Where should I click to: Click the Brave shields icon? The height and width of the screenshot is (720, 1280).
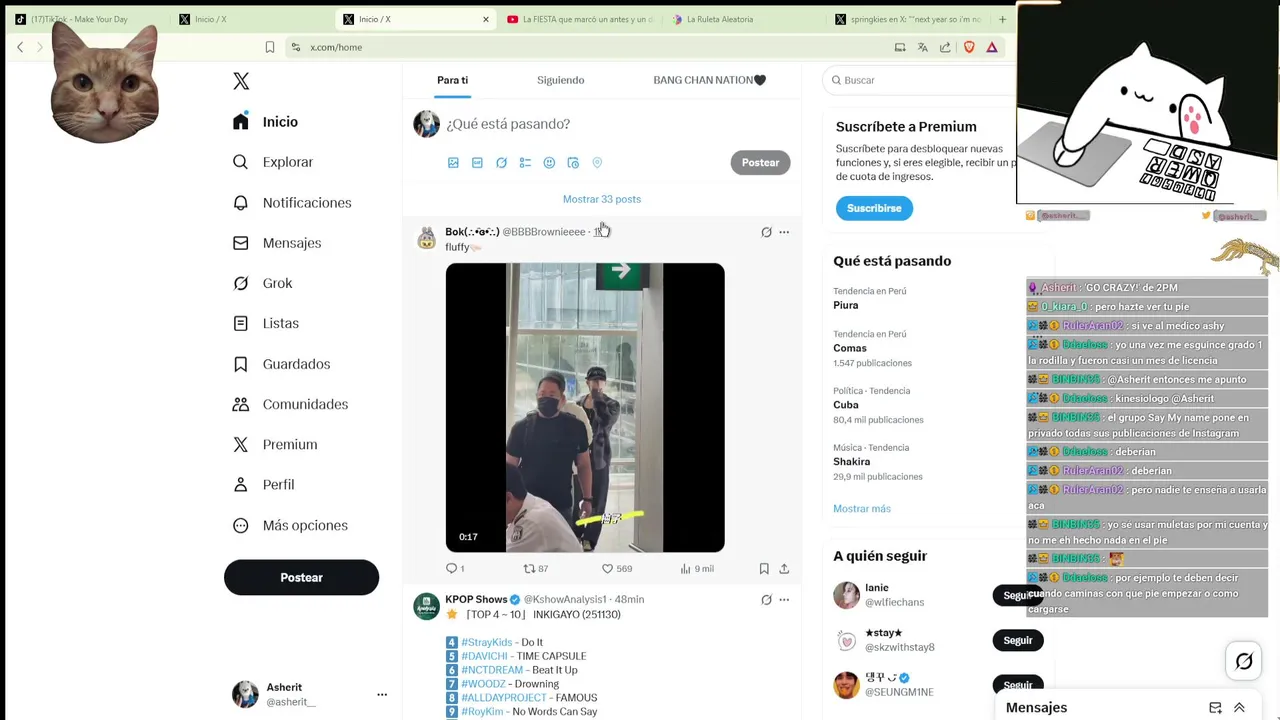969,47
